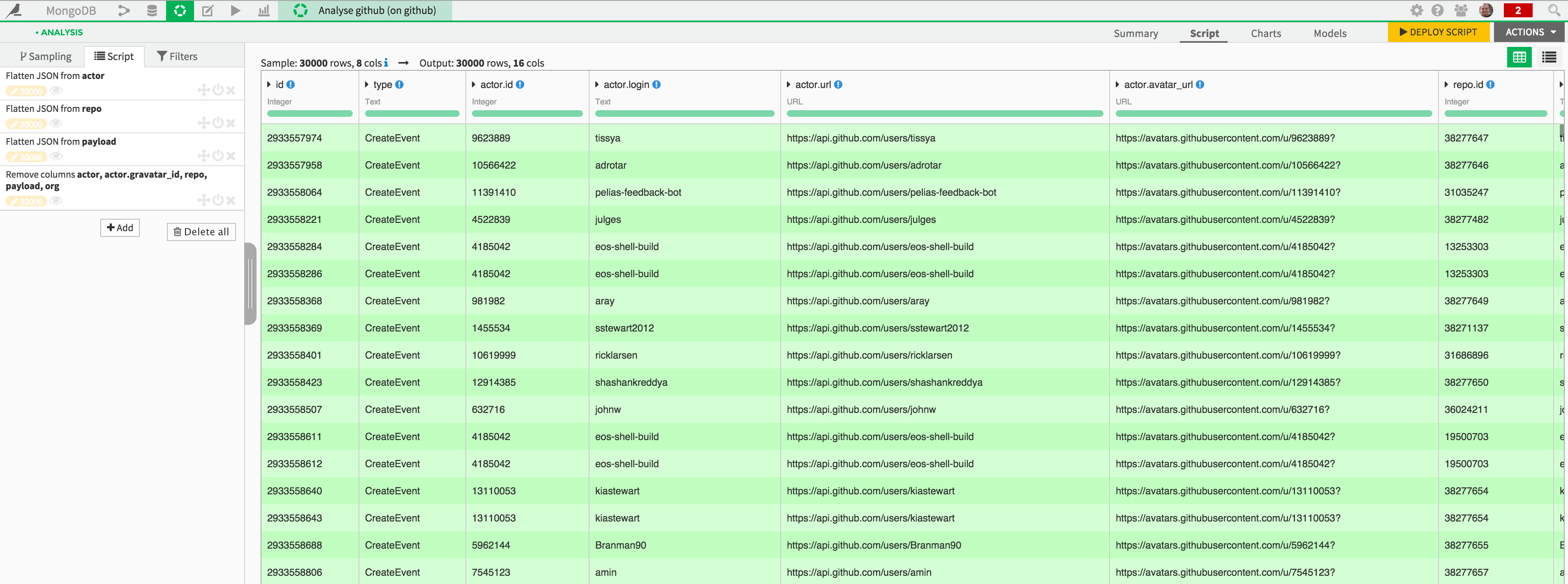Expand the id column header menu
Image resolution: width=1568 pixels, height=584 pixels.
(269, 85)
